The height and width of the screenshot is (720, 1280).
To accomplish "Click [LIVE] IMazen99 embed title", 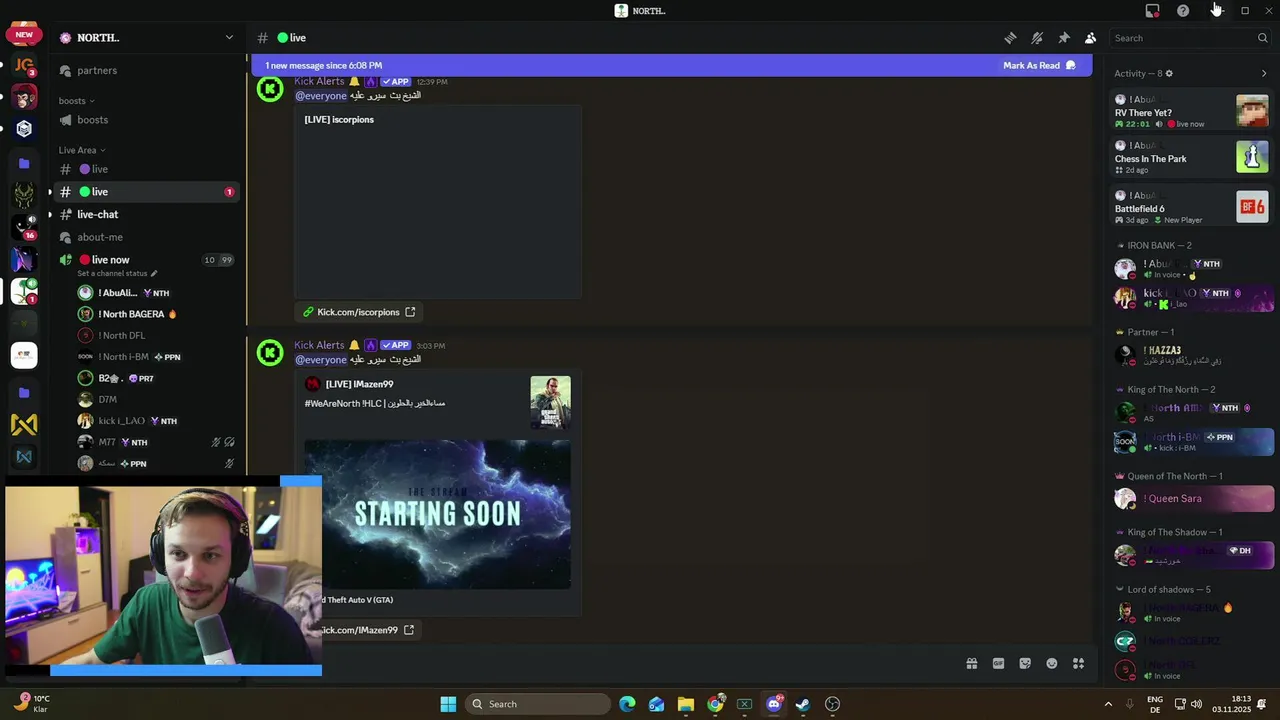I will pyautogui.click(x=359, y=384).
